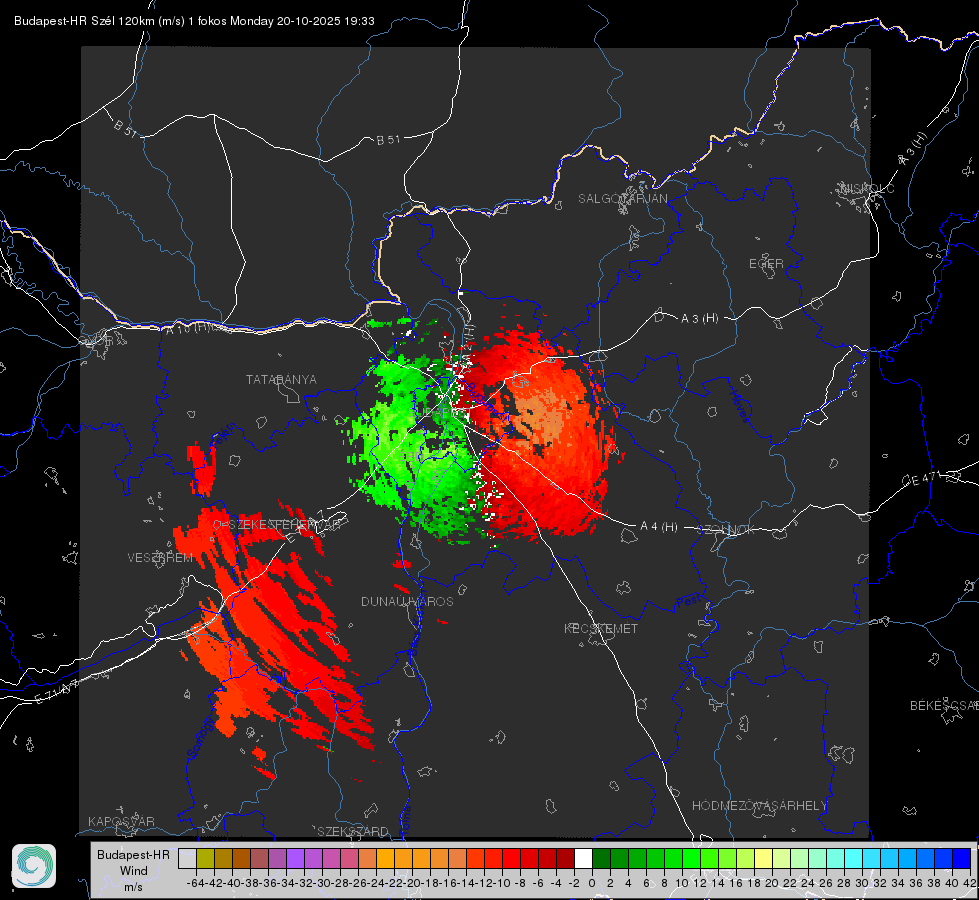Select the VESZPRÉM city label
The height and width of the screenshot is (900, 979).
point(160,558)
